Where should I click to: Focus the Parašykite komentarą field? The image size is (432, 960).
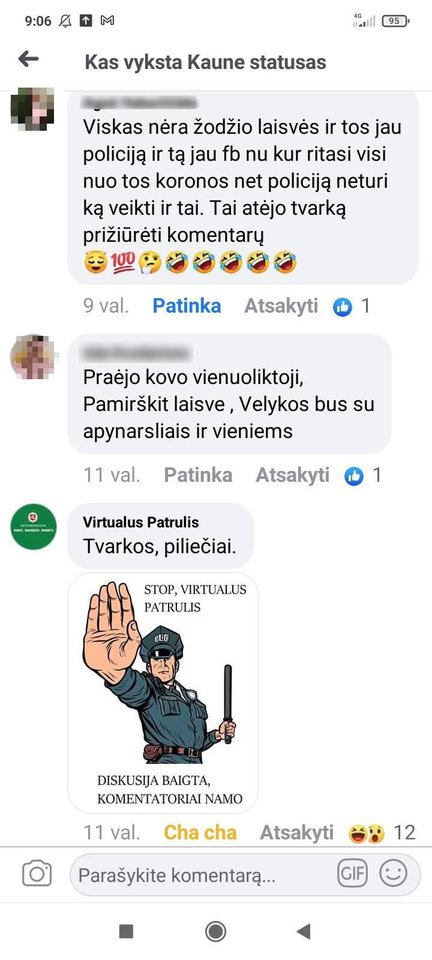pyautogui.click(x=204, y=874)
